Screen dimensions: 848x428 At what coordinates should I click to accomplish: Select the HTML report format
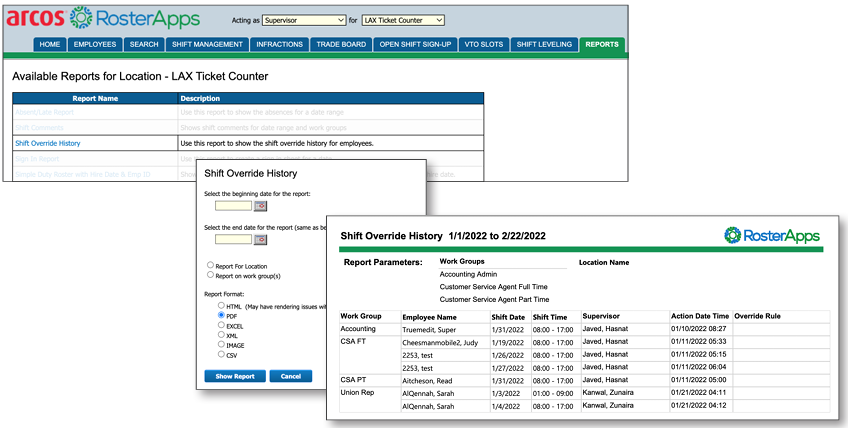222,305
